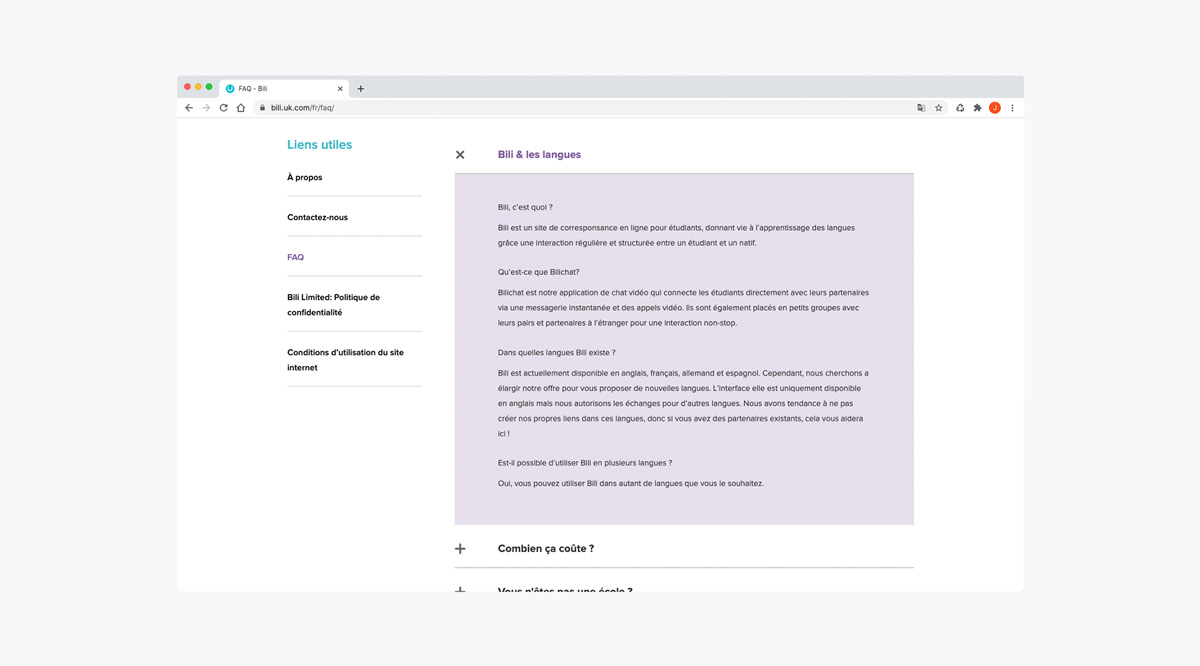Open Conditions d'utilisation du site internet link
Screen dimensions: 1200x666
click(x=346, y=360)
